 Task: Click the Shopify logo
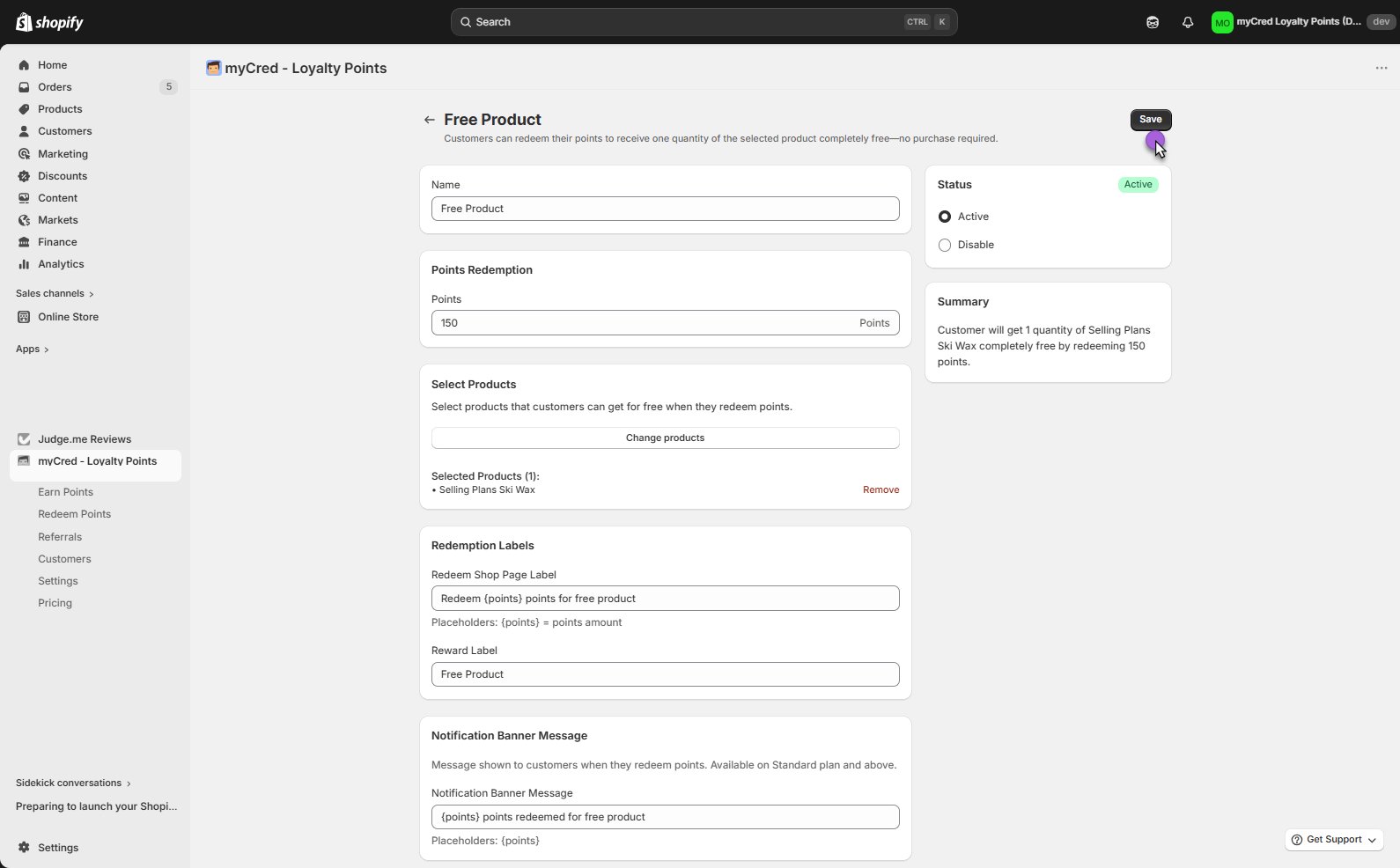(x=49, y=22)
